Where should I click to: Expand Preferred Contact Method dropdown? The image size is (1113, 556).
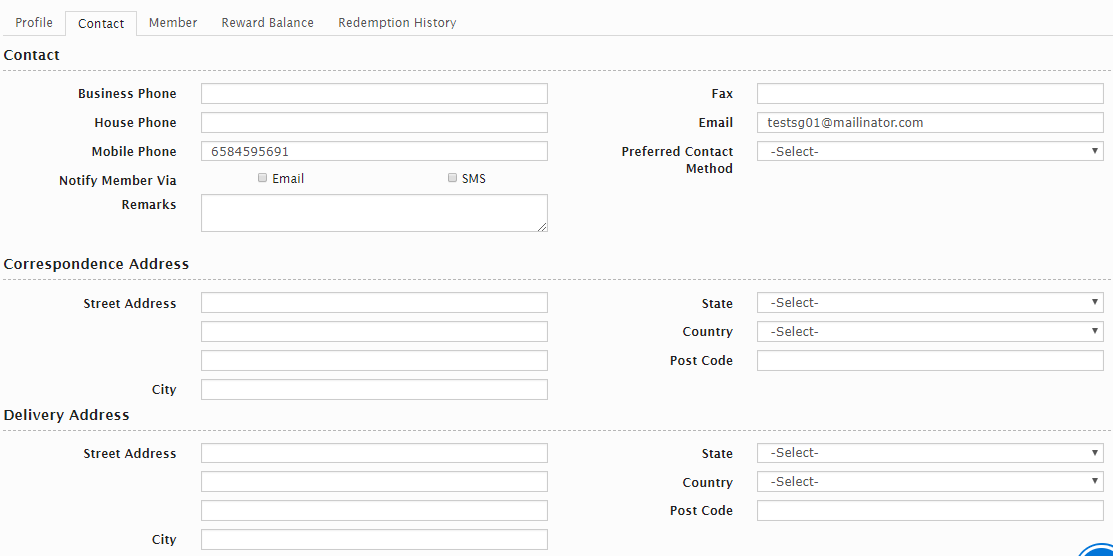pos(930,152)
